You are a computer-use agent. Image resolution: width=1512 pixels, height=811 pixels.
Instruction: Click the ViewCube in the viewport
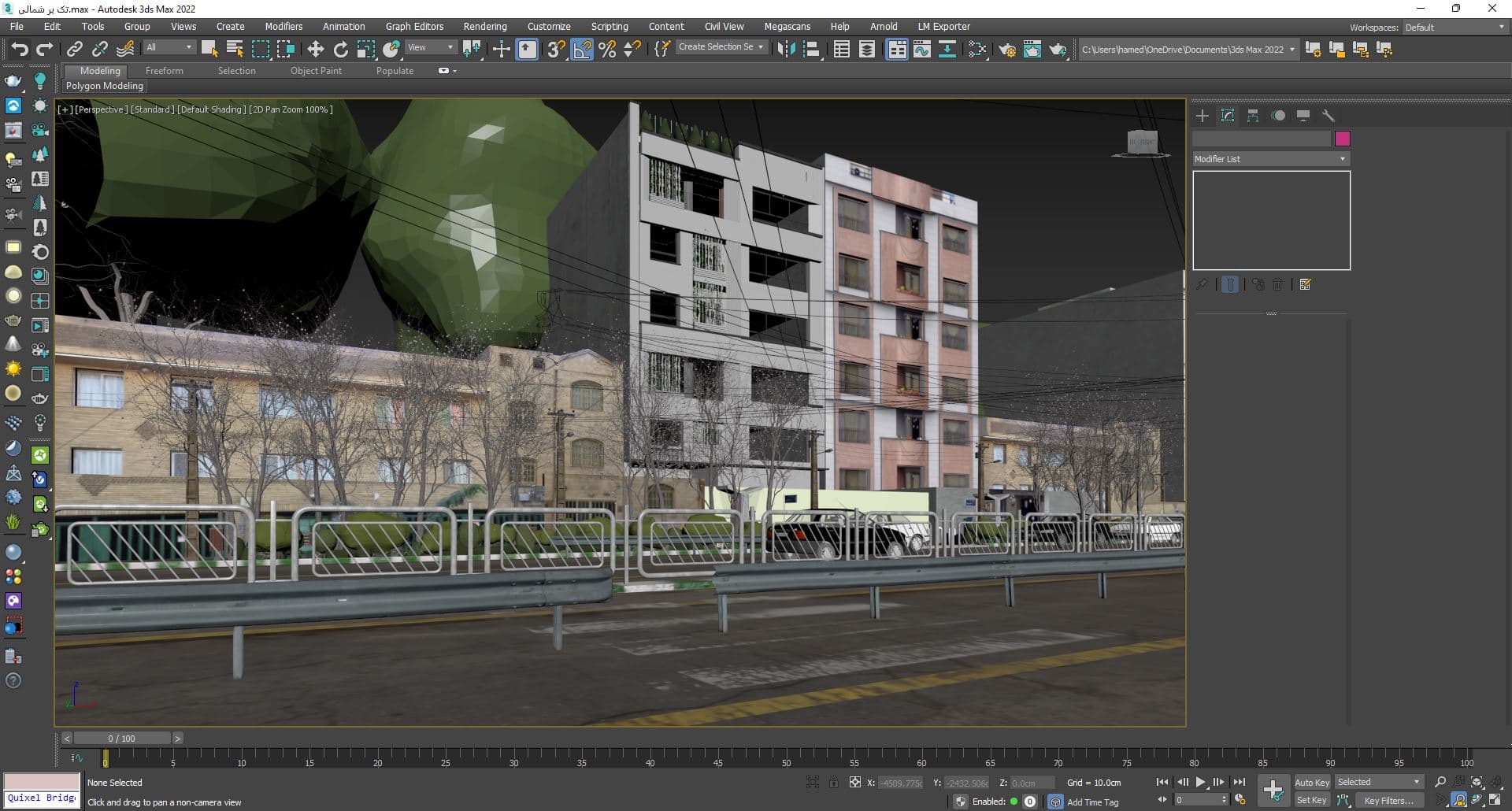[1141, 143]
